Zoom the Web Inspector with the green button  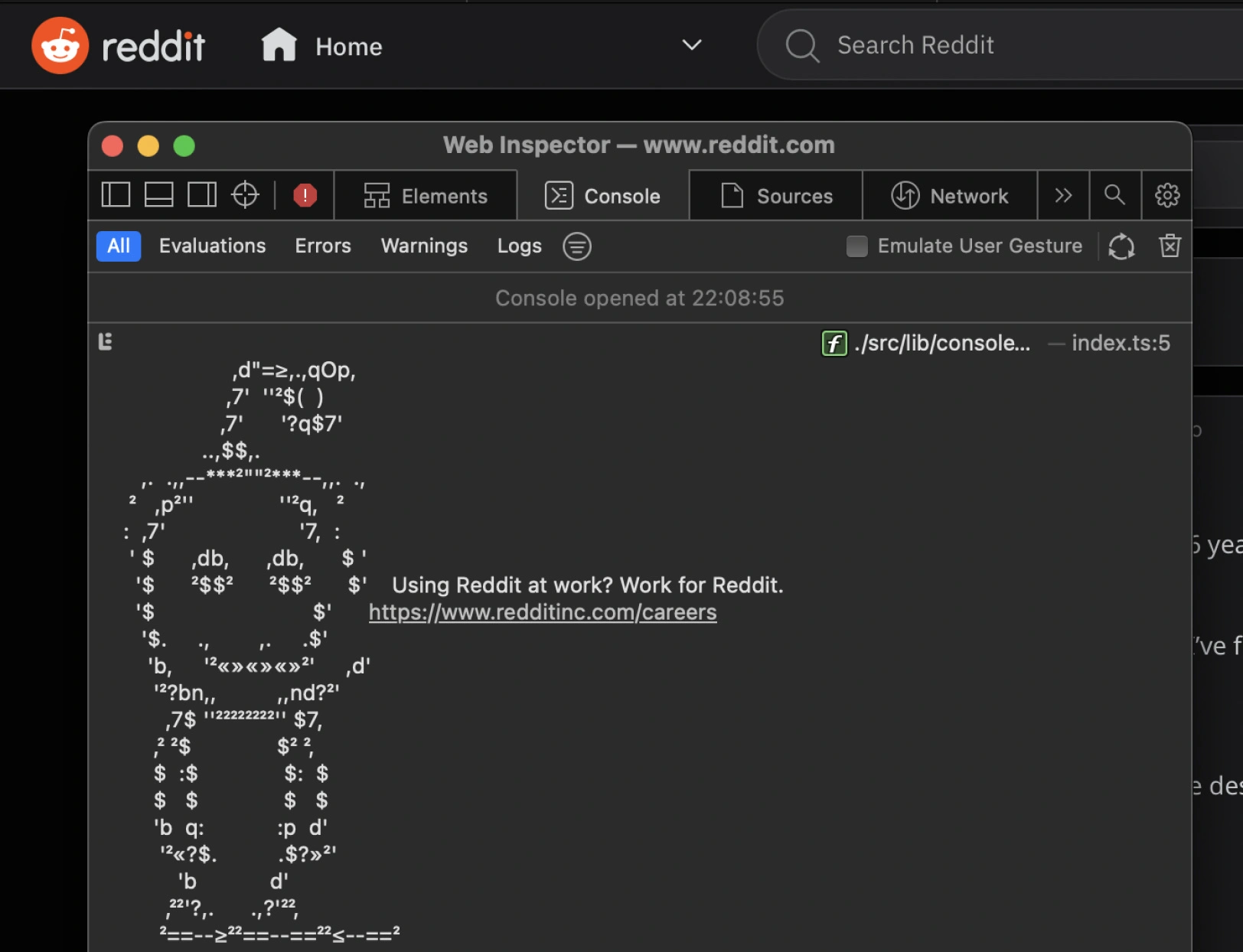tap(184, 145)
